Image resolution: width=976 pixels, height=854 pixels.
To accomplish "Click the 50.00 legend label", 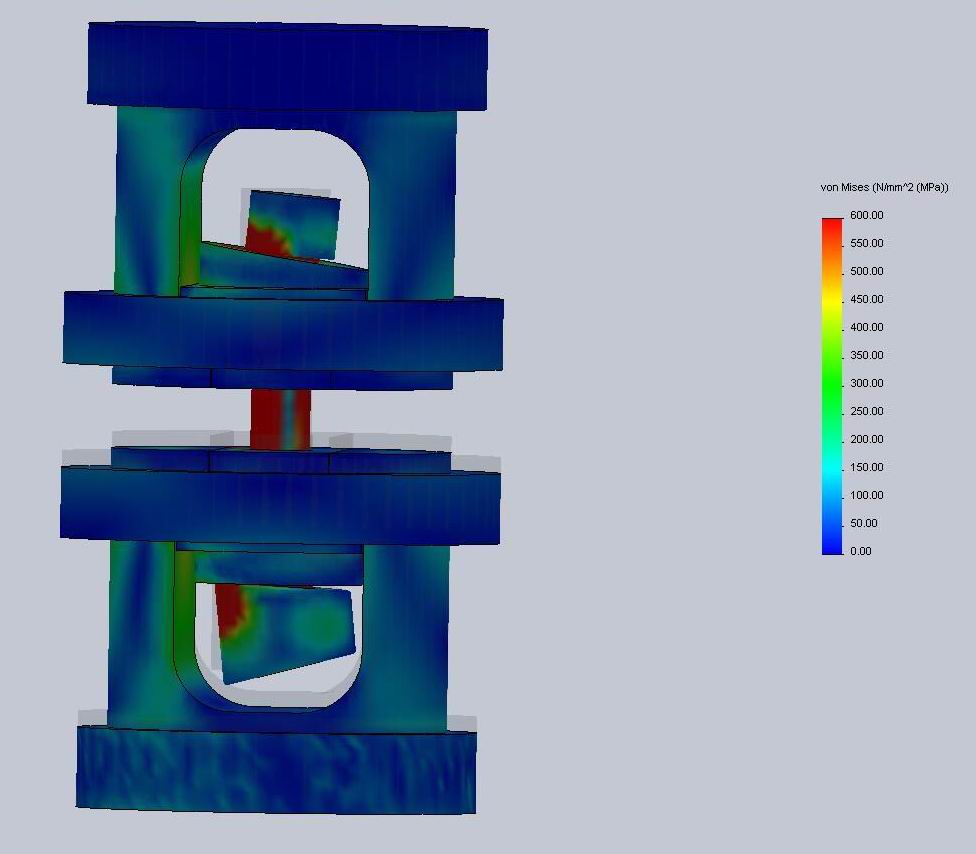I will 863,524.
